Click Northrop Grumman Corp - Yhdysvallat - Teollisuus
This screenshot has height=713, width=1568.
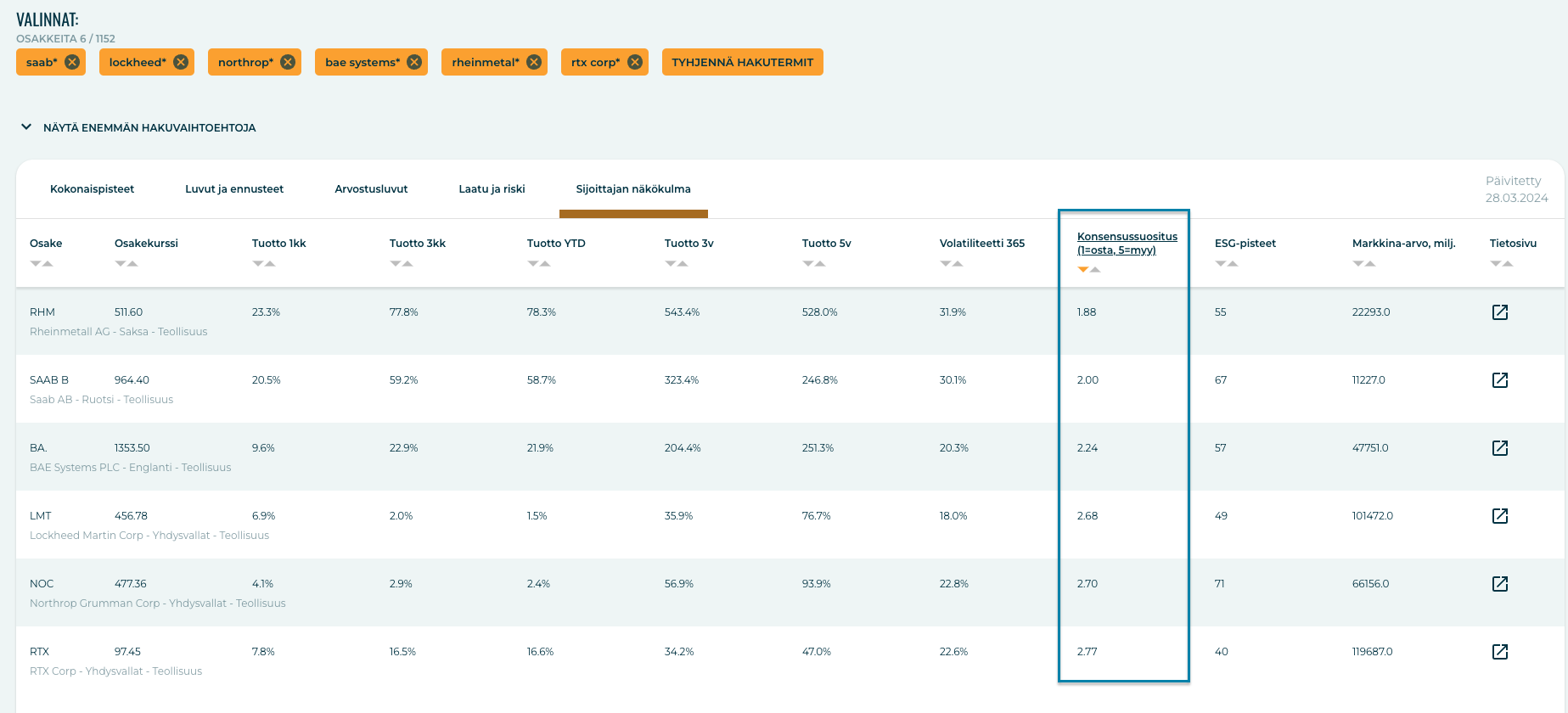(158, 604)
